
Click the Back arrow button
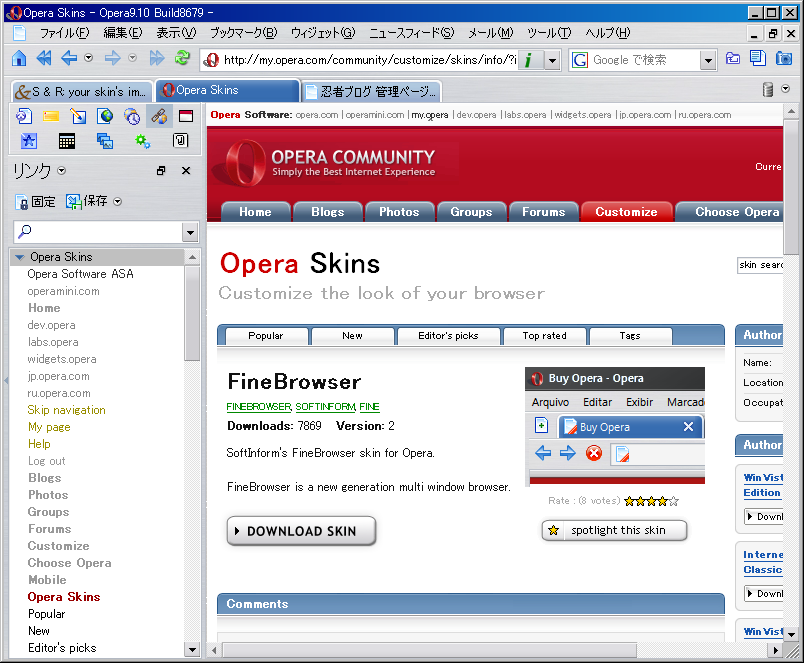click(x=69, y=58)
